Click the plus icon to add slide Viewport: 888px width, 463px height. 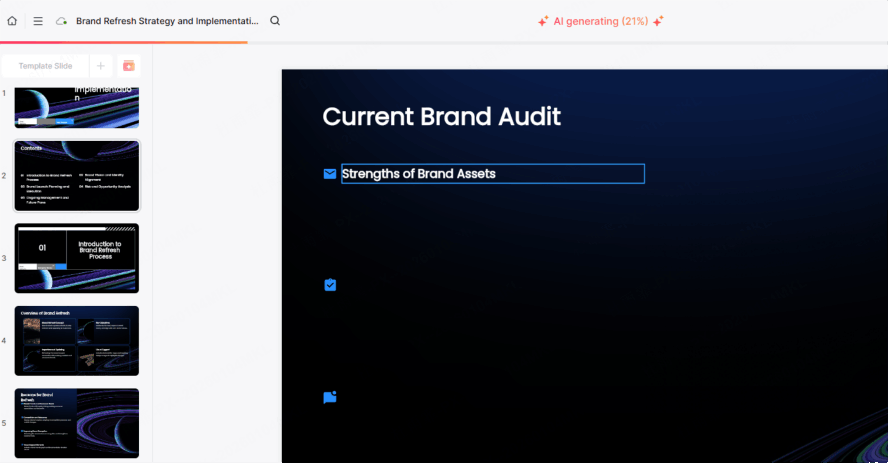pyautogui.click(x=100, y=66)
